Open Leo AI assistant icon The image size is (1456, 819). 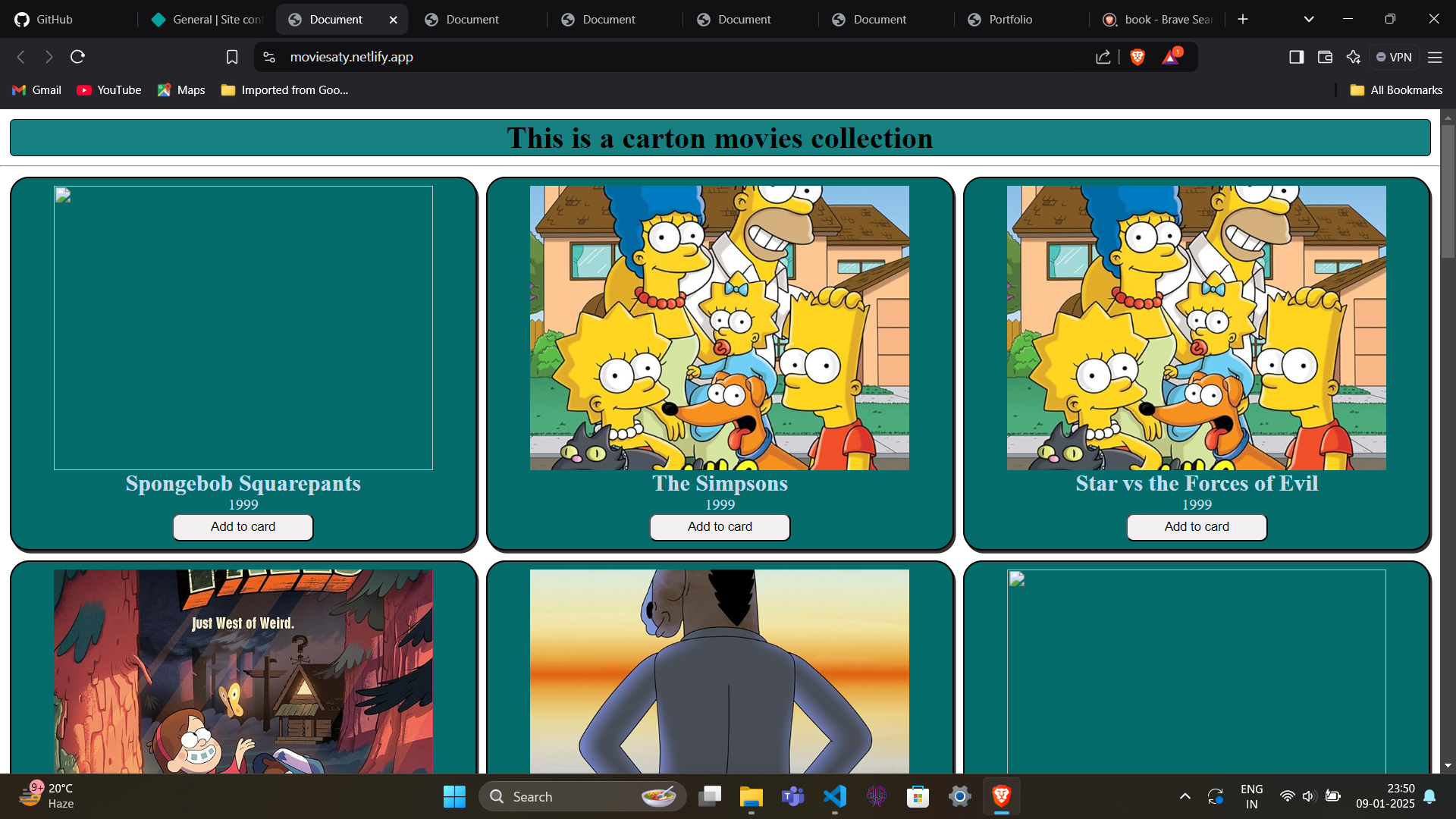pos(1354,57)
